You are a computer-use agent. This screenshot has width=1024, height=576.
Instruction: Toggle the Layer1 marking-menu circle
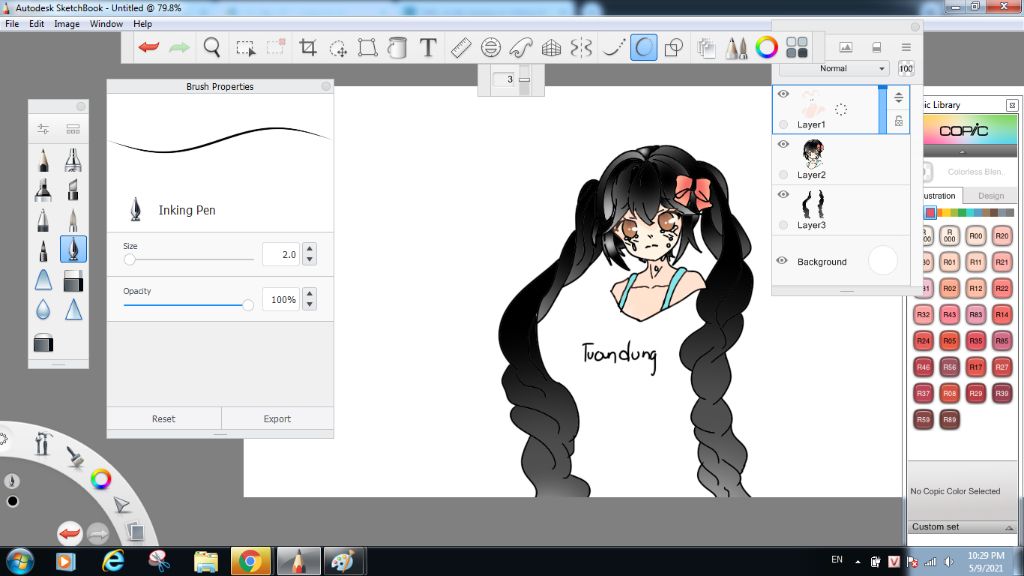pyautogui.click(x=784, y=124)
